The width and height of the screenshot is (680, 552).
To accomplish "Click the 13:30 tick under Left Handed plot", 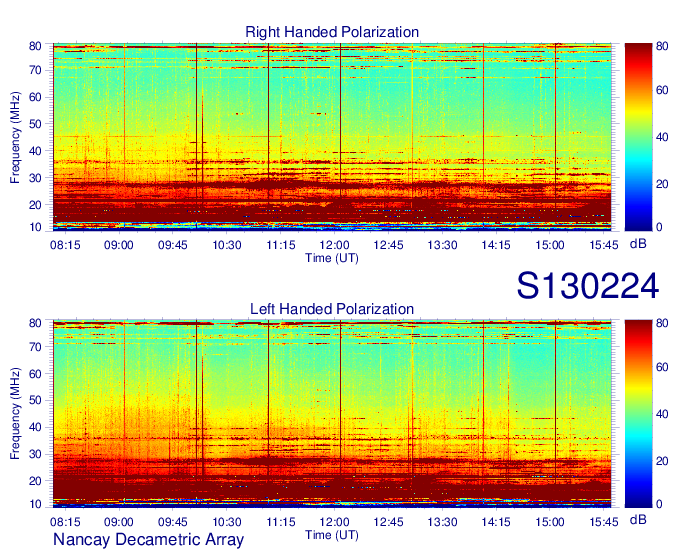I will [442, 522].
